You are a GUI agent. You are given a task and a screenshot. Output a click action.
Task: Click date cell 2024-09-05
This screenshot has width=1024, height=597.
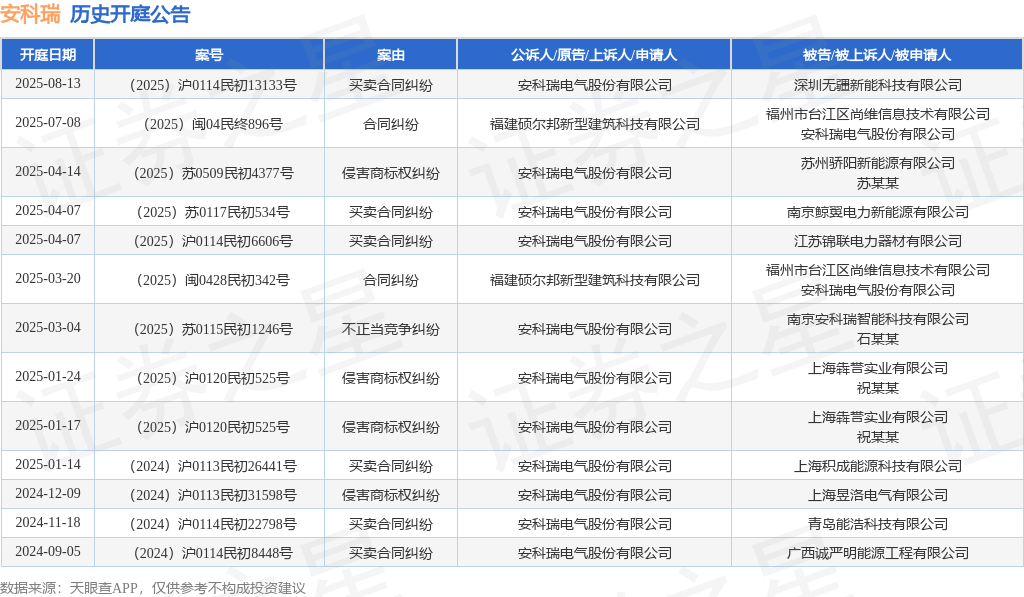point(48,552)
